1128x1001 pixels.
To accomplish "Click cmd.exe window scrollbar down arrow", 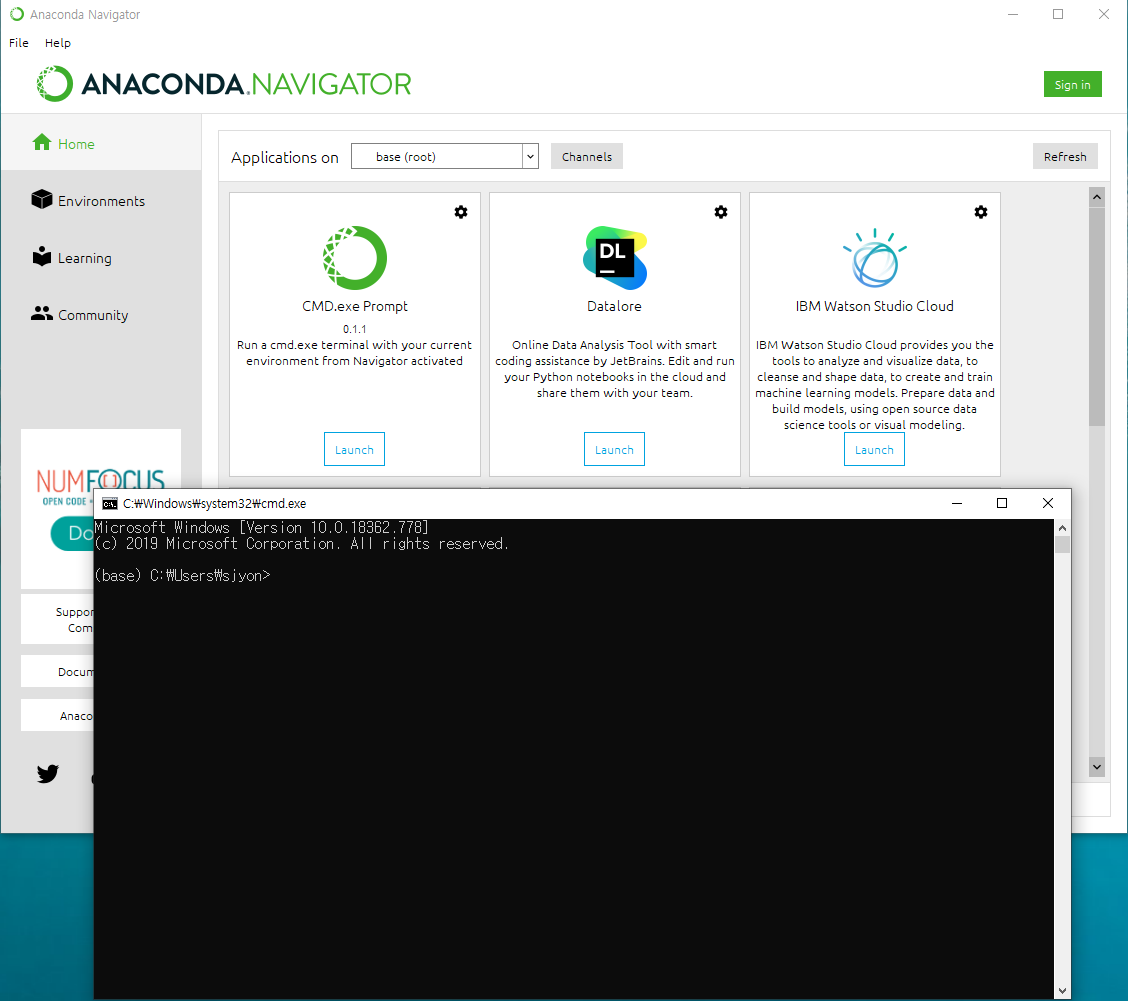I will click(1063, 990).
